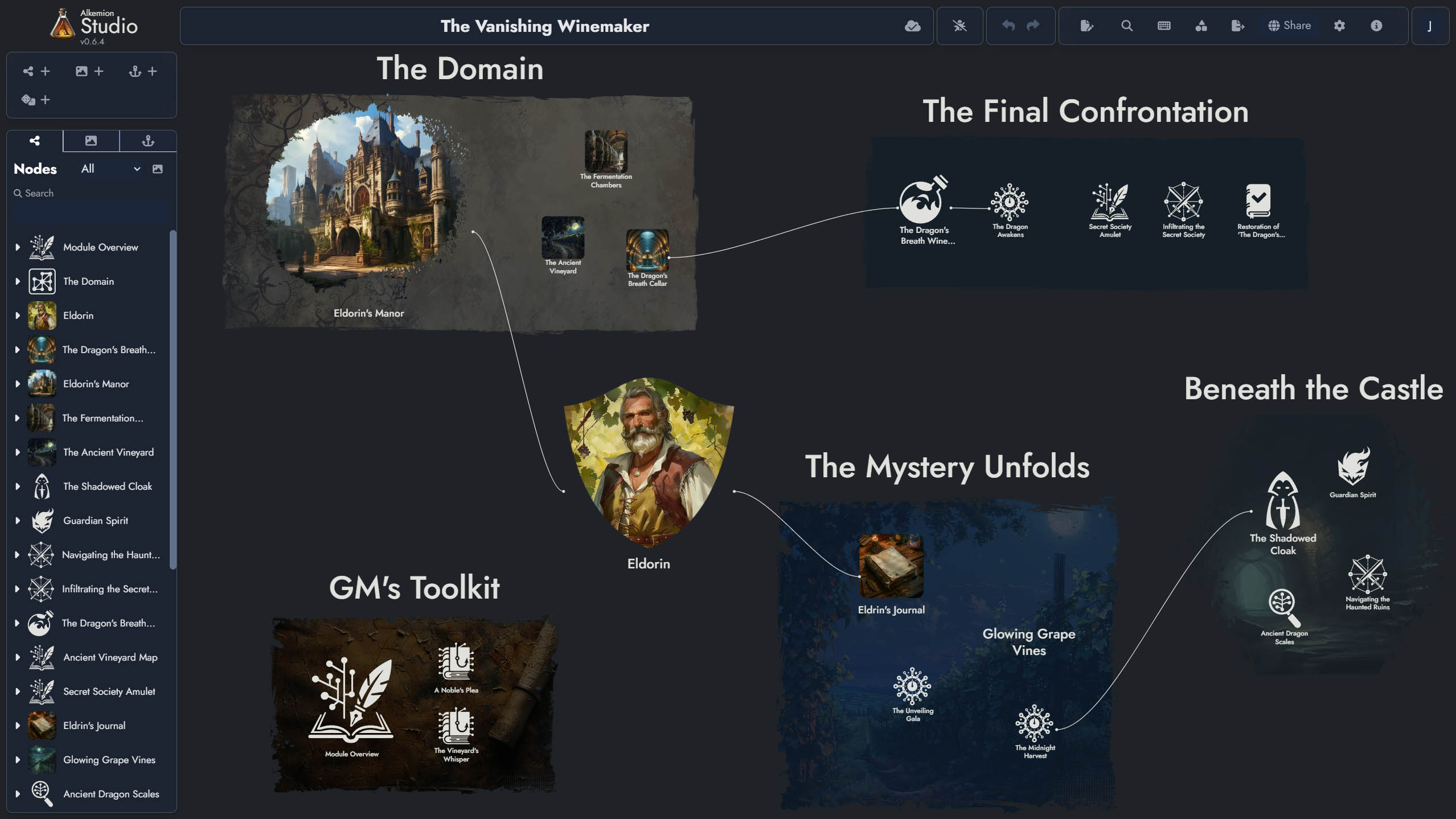1456x819 pixels.
Task: Expand The Dragon's Breath node in sidebar
Action: [17, 349]
